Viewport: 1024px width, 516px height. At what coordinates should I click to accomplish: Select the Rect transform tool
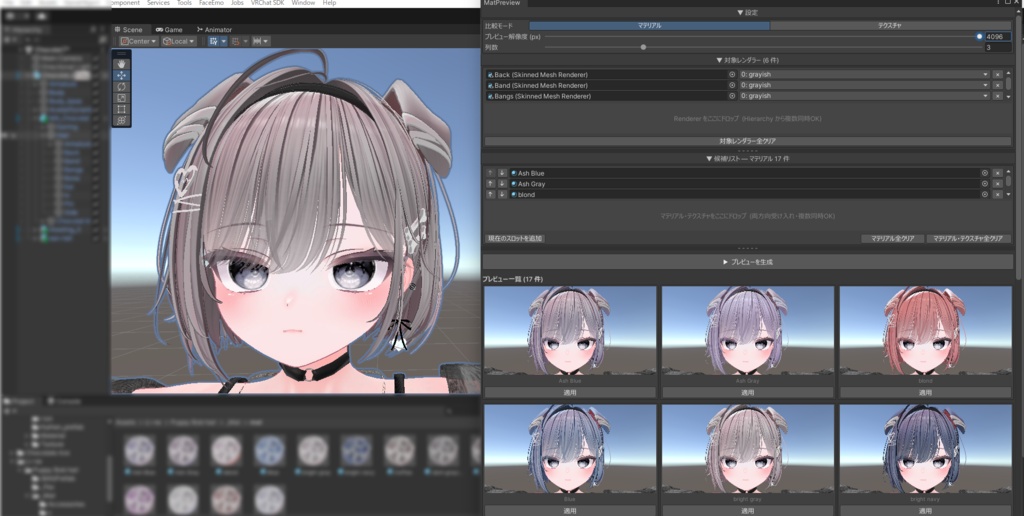(x=121, y=109)
